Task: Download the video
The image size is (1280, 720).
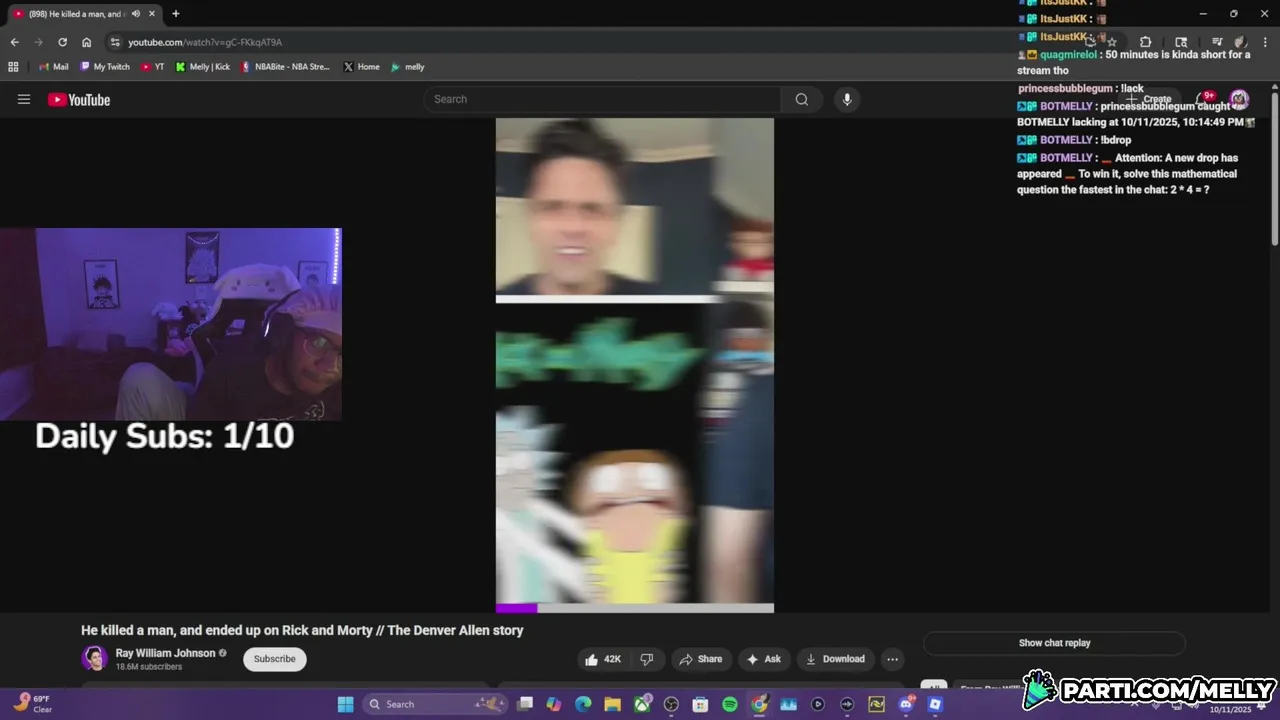Action: tap(835, 659)
